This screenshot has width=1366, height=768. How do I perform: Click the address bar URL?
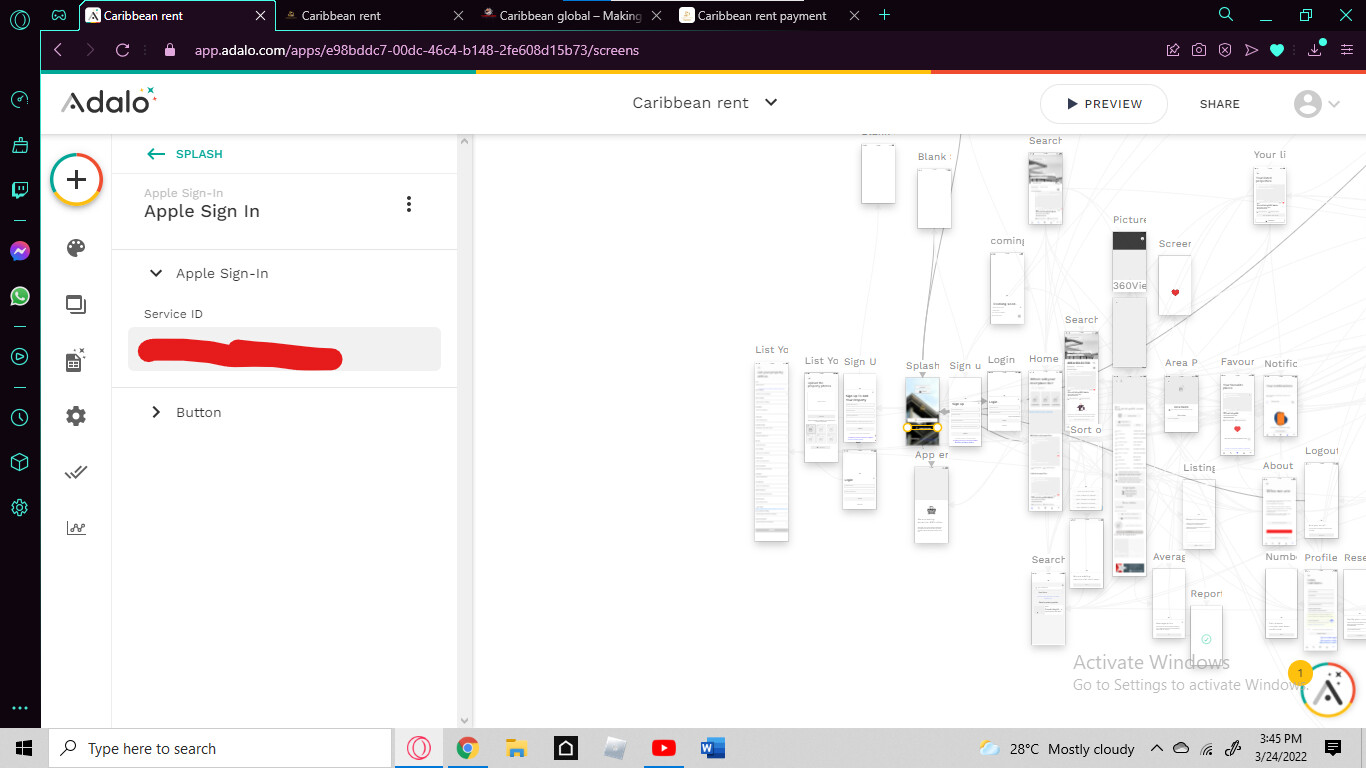416,50
